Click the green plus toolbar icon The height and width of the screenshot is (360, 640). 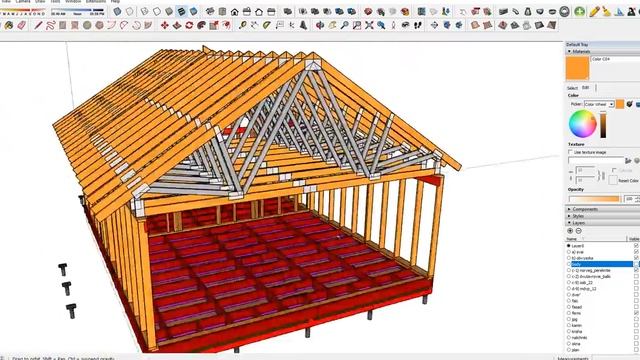pyautogui.click(x=579, y=11)
